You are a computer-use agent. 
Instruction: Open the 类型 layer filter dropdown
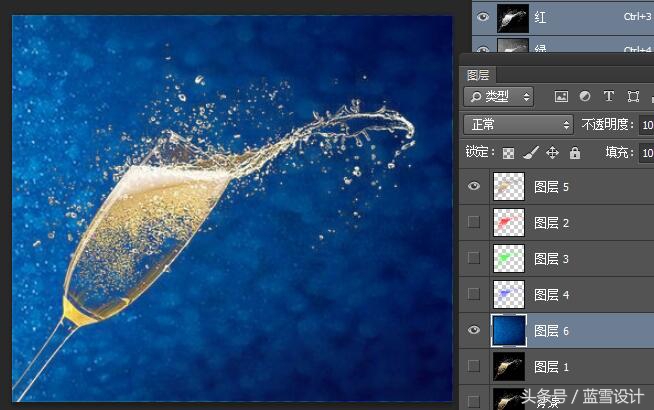click(499, 97)
